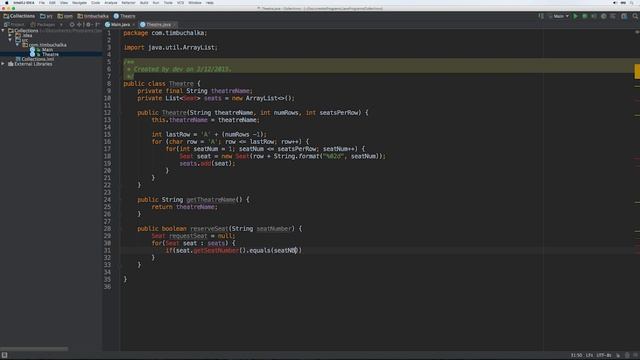The image size is (640, 360).
Task: Click the Theatre class icon in breadcrumb bar
Action: click(x=116, y=16)
